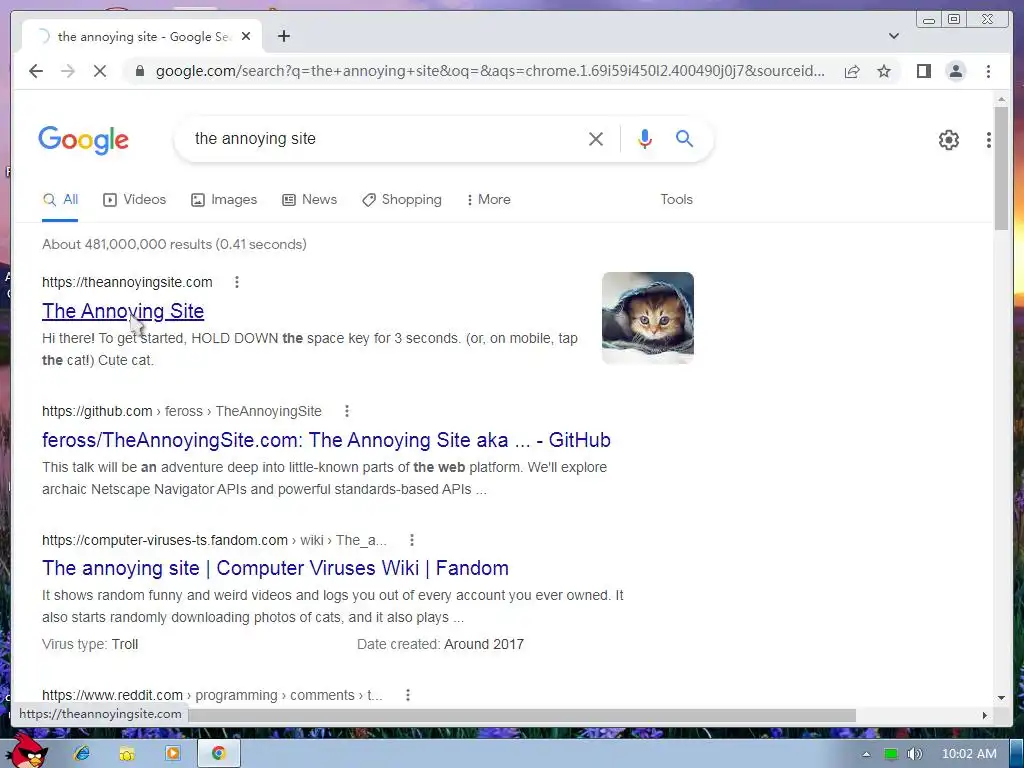This screenshot has width=1024, height=768.
Task: Click the share page icon in address bar
Action: pos(852,71)
